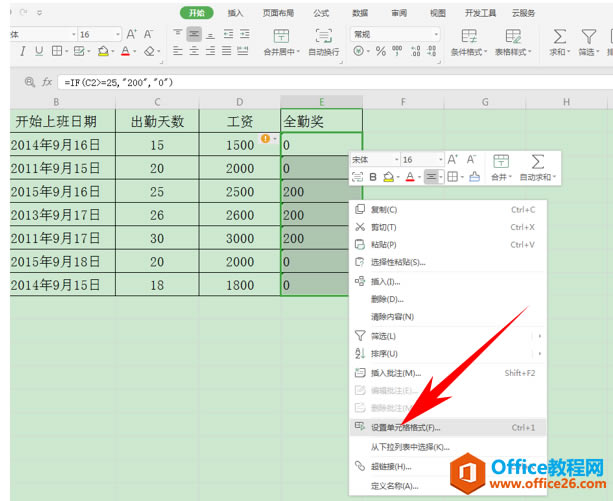Toggle justify alignment in the ribbon
This screenshot has height=501, width=613.
(226, 51)
